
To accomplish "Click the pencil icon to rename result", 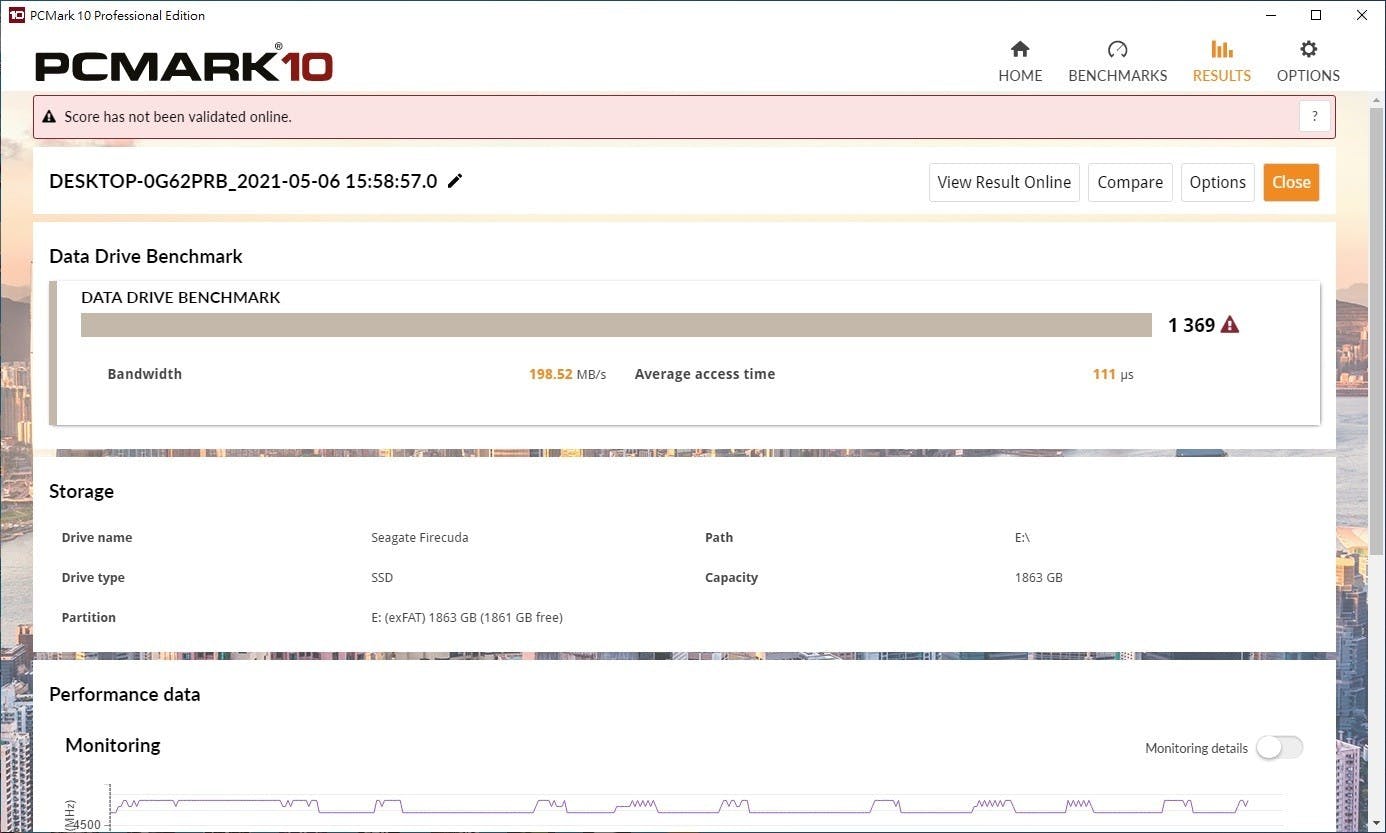I will click(x=455, y=181).
